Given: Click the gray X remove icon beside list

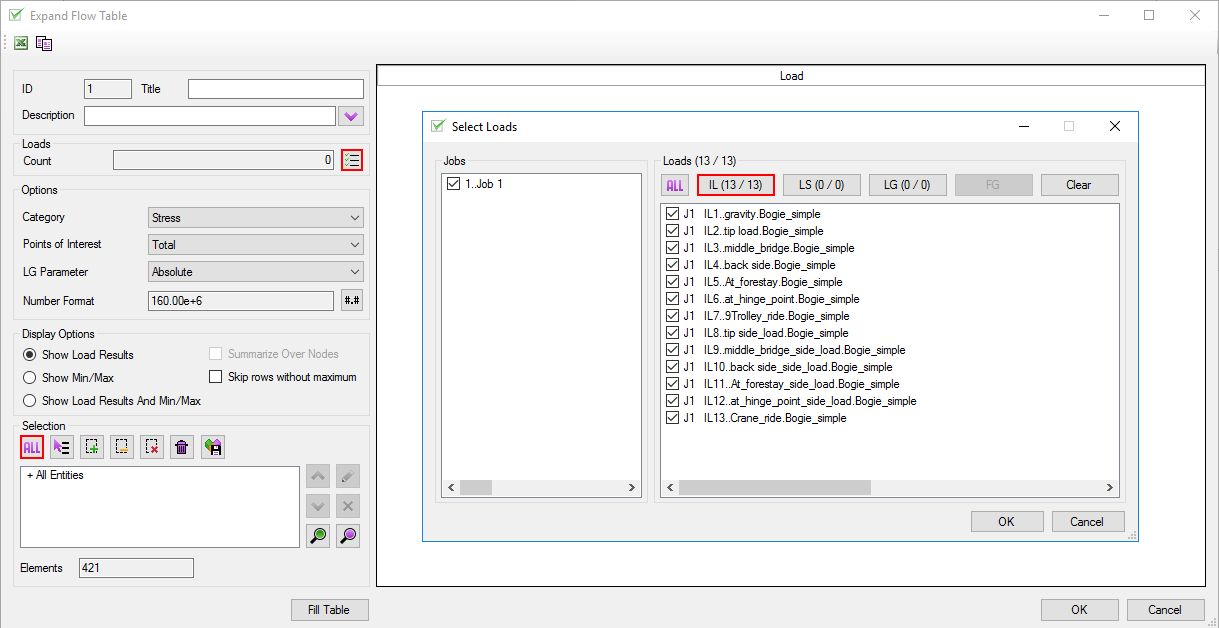Looking at the screenshot, I should (348, 506).
